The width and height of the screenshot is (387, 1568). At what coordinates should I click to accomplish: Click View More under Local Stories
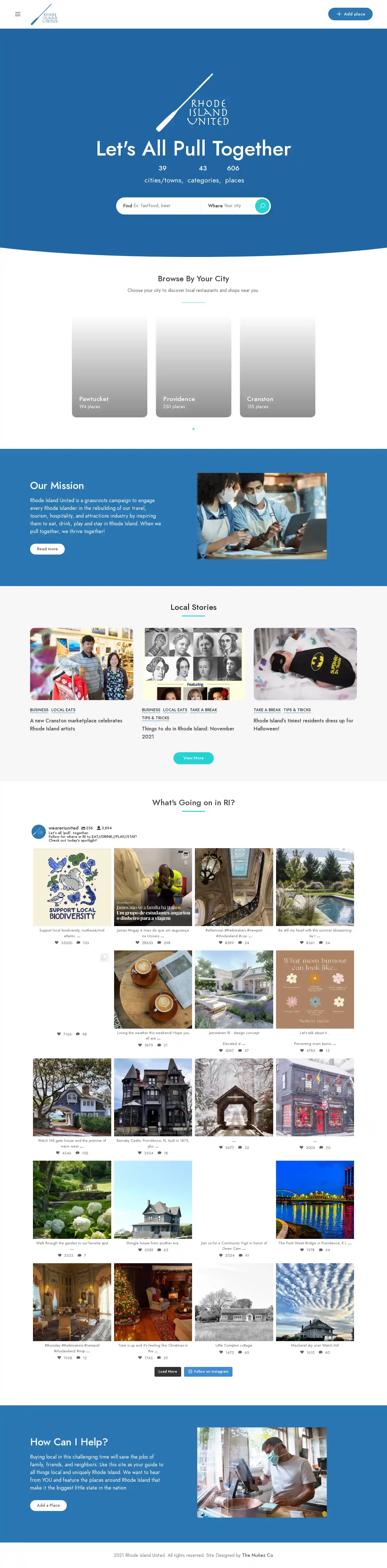click(x=193, y=758)
